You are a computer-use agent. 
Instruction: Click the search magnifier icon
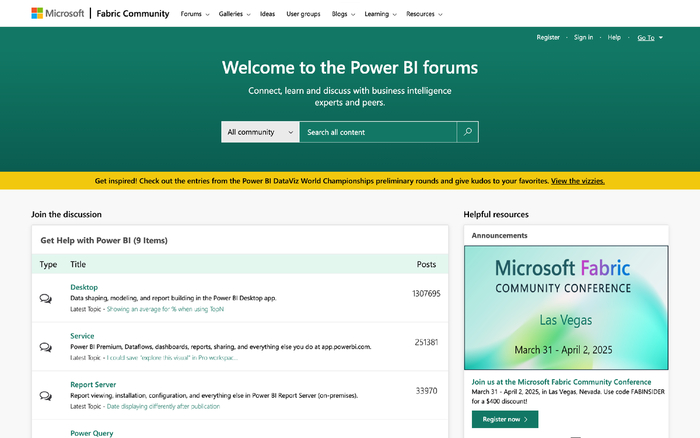tap(467, 132)
